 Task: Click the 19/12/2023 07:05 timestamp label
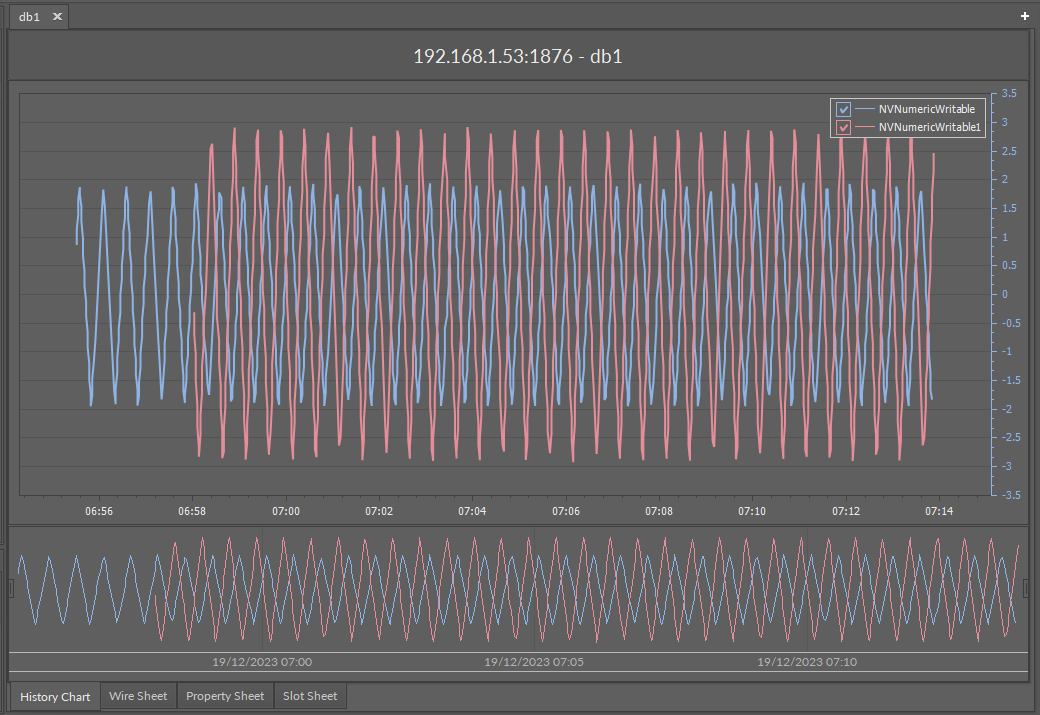point(534,661)
